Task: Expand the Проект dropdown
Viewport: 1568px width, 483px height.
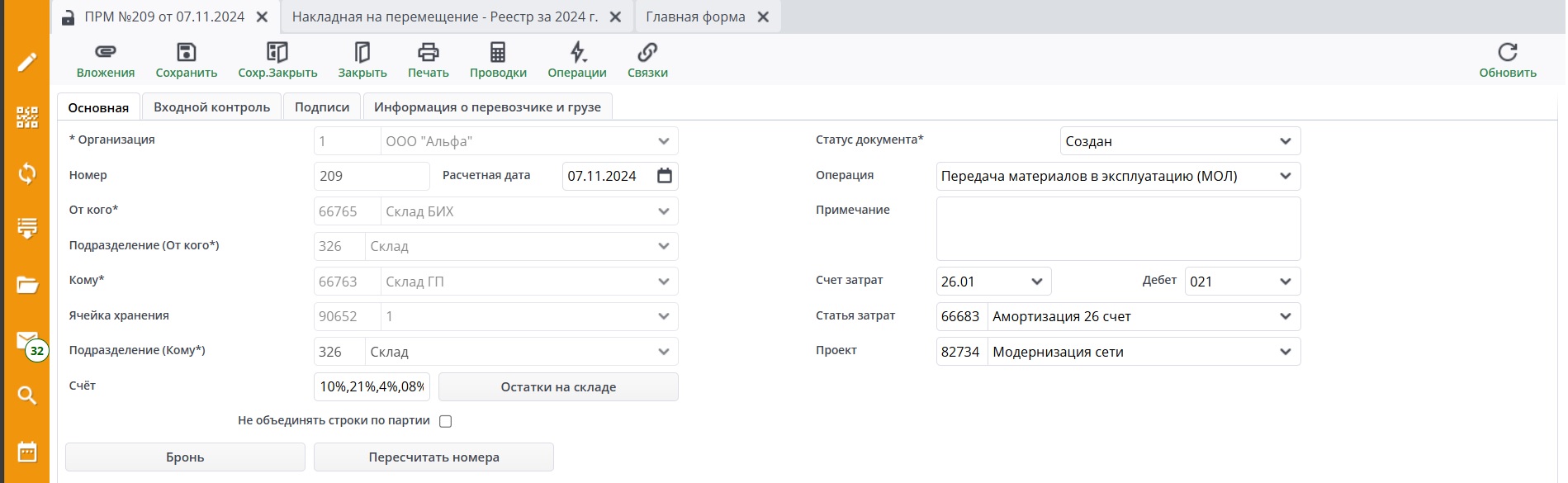Action: point(1285,352)
